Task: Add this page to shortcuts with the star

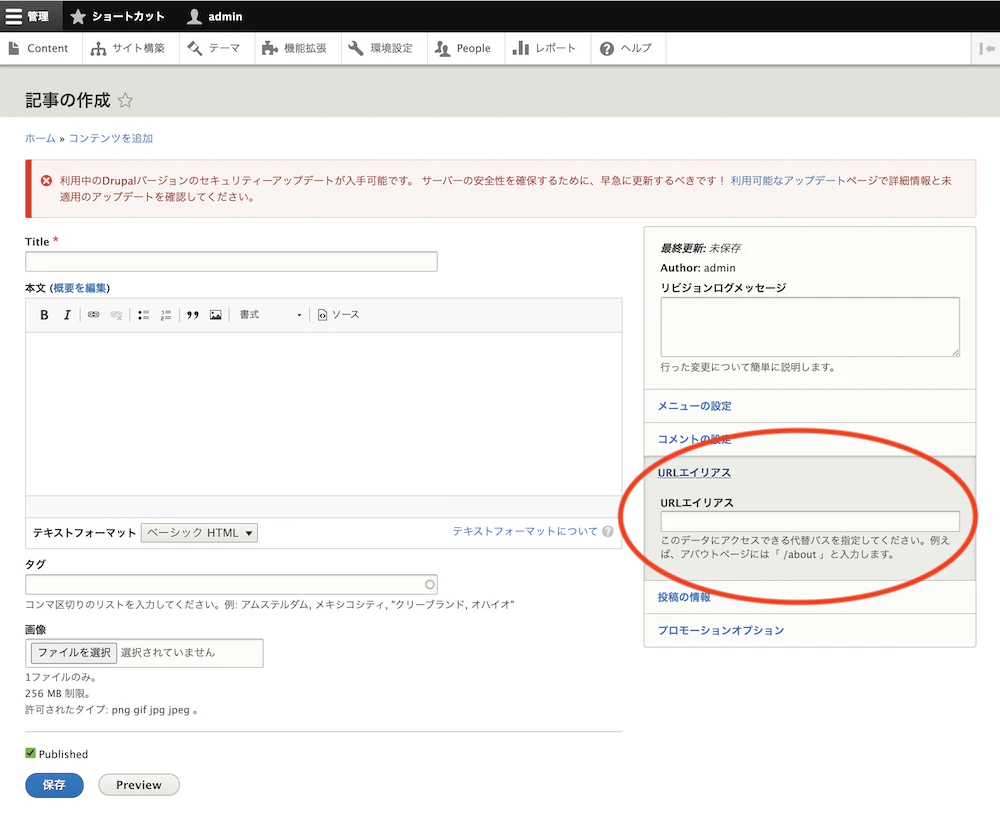Action: (x=126, y=100)
